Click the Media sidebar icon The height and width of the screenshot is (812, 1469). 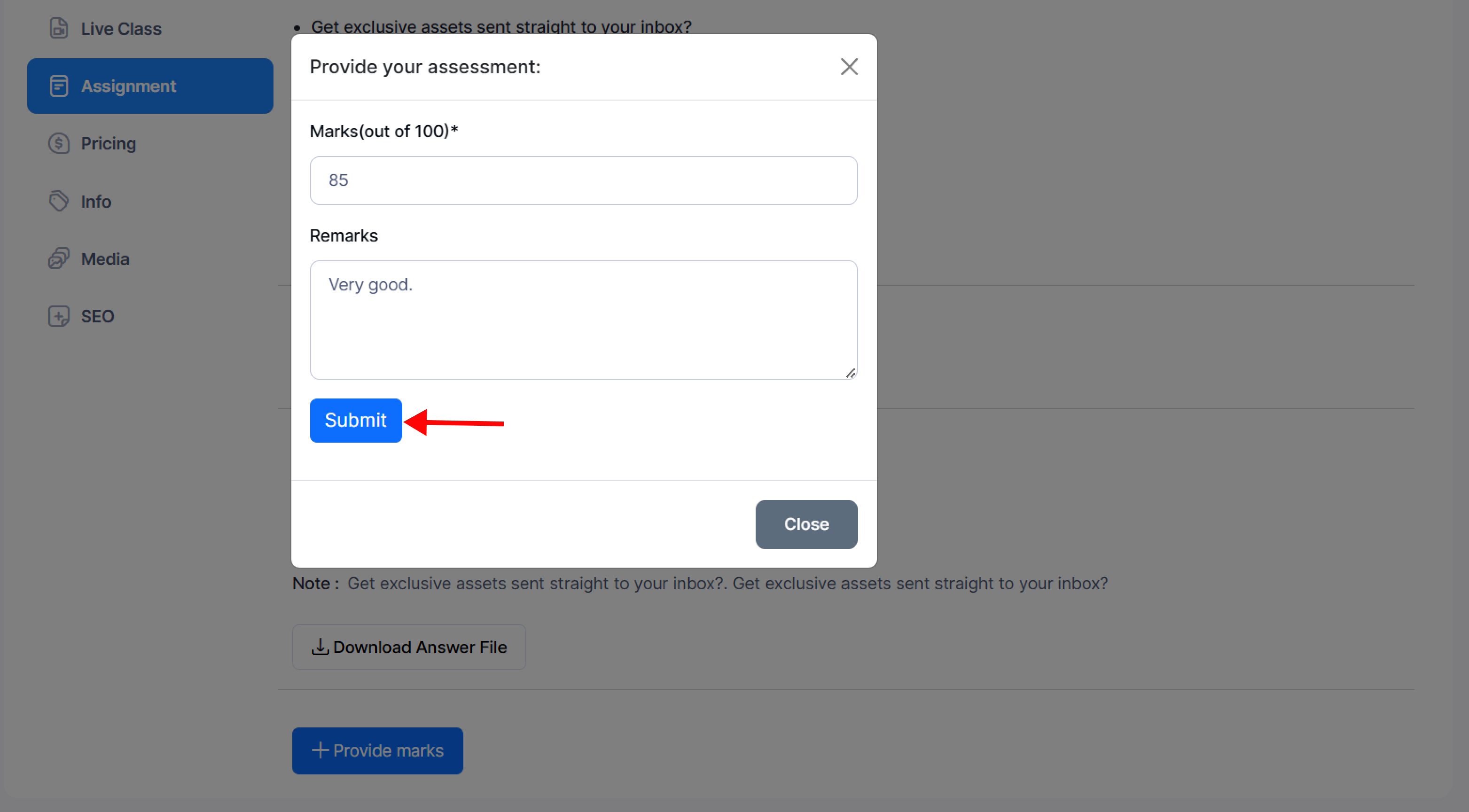(59, 259)
